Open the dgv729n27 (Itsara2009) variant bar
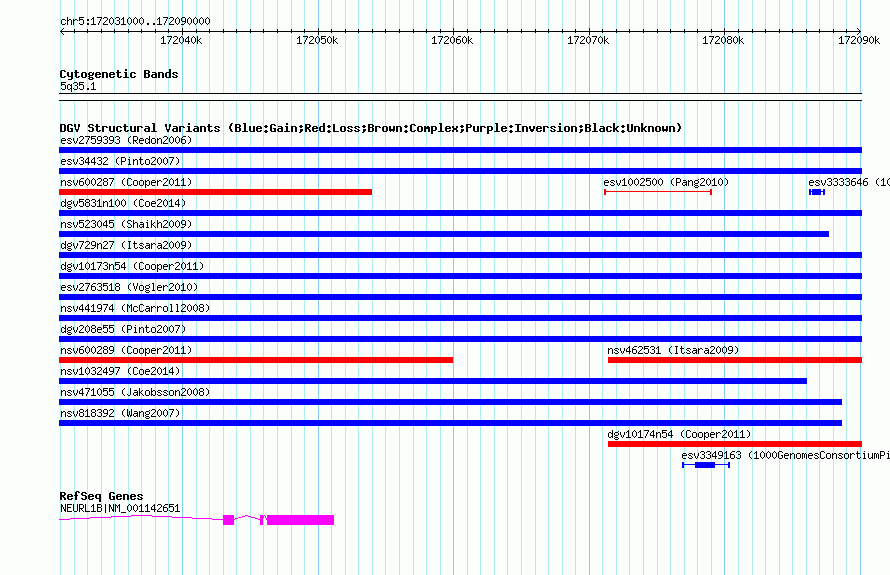The image size is (890, 575). pyautogui.click(x=460, y=255)
